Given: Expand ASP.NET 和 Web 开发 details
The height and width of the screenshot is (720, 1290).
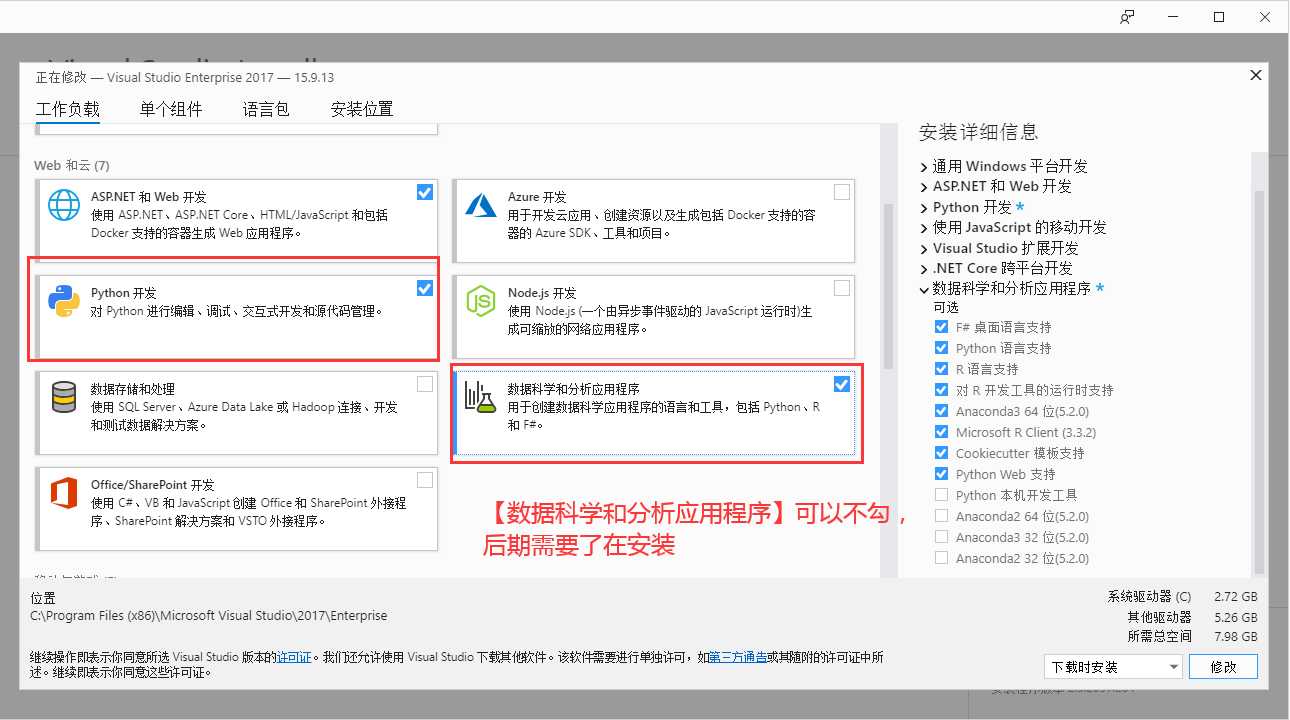Looking at the screenshot, I should pos(924,186).
